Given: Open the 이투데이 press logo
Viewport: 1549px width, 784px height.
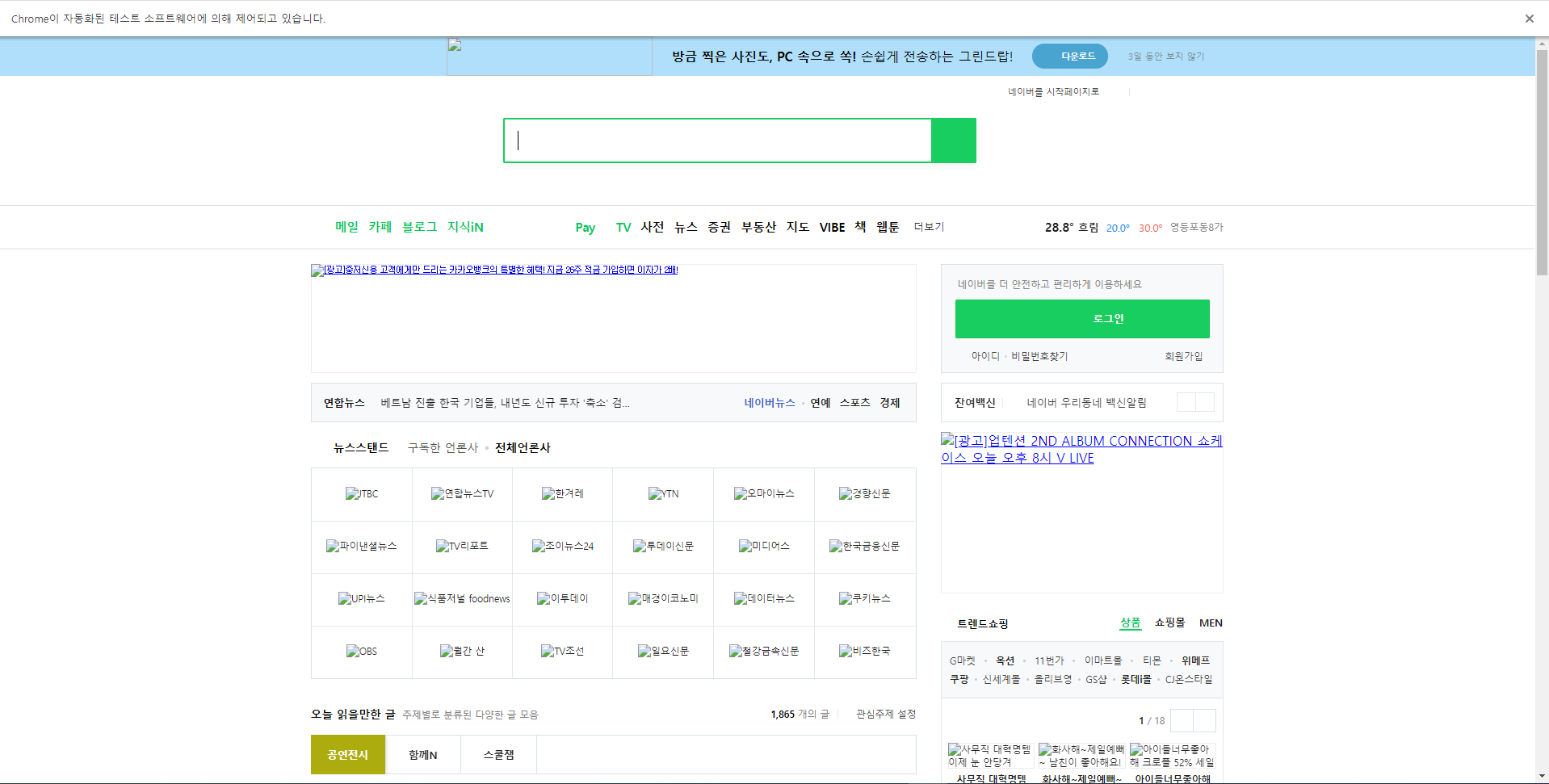Looking at the screenshot, I should pos(563,599).
